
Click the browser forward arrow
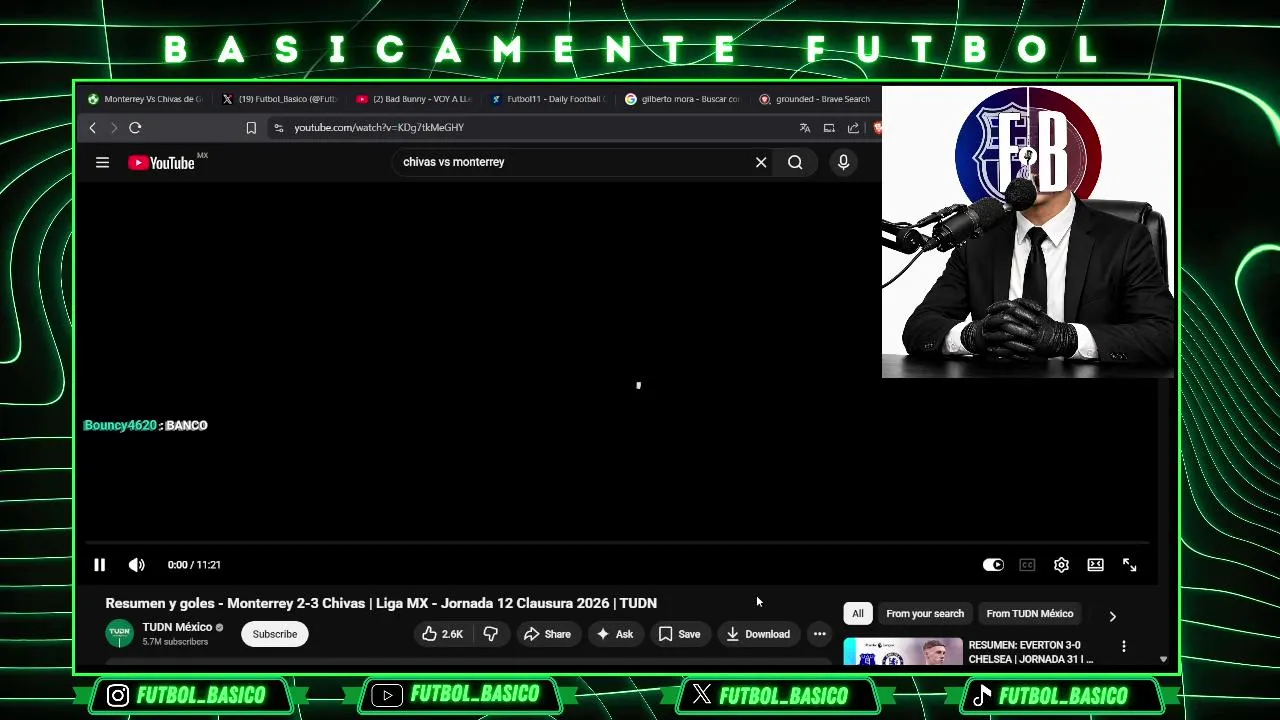pos(113,128)
